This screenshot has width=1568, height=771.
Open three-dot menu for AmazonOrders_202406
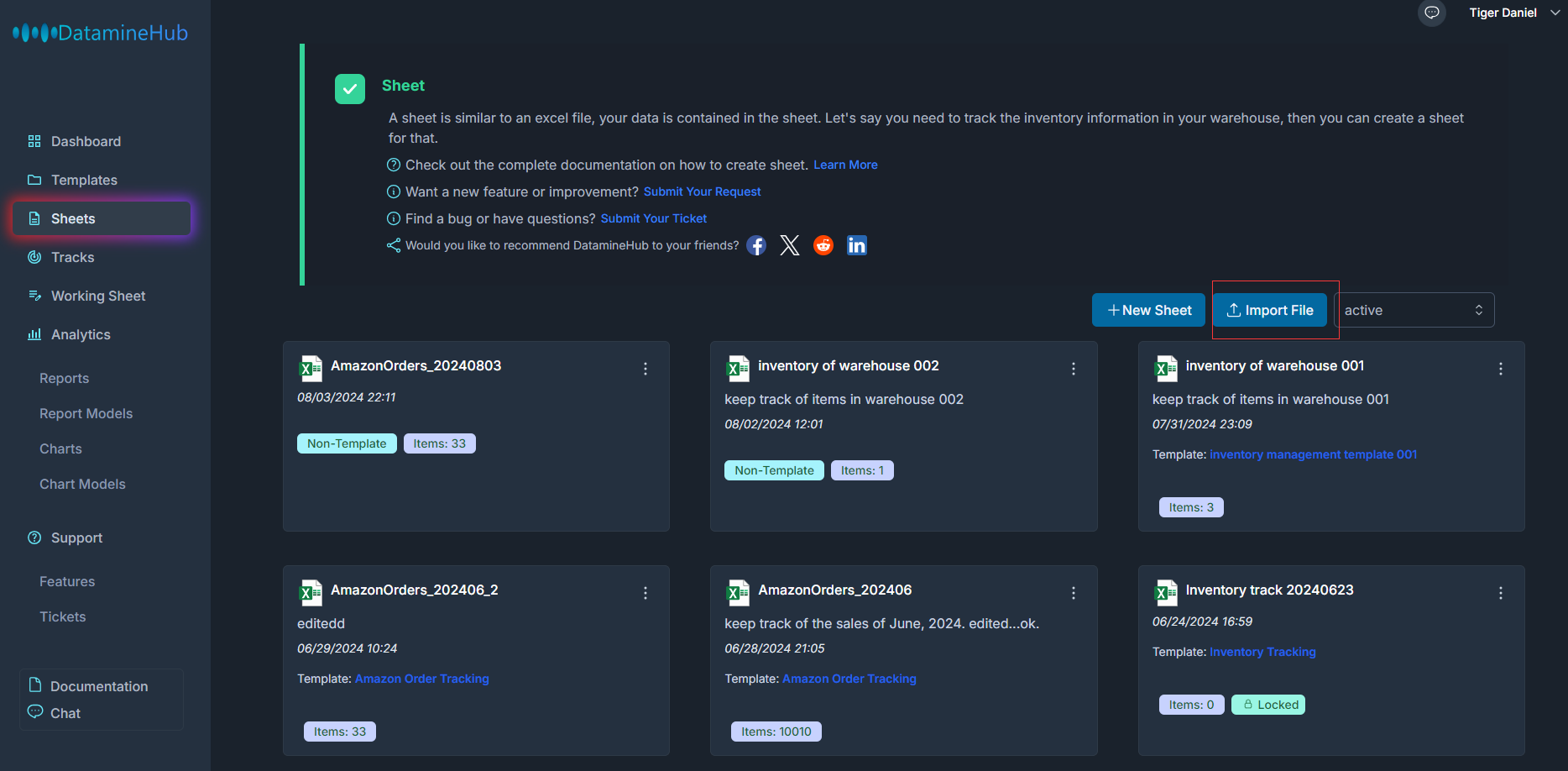point(1074,593)
